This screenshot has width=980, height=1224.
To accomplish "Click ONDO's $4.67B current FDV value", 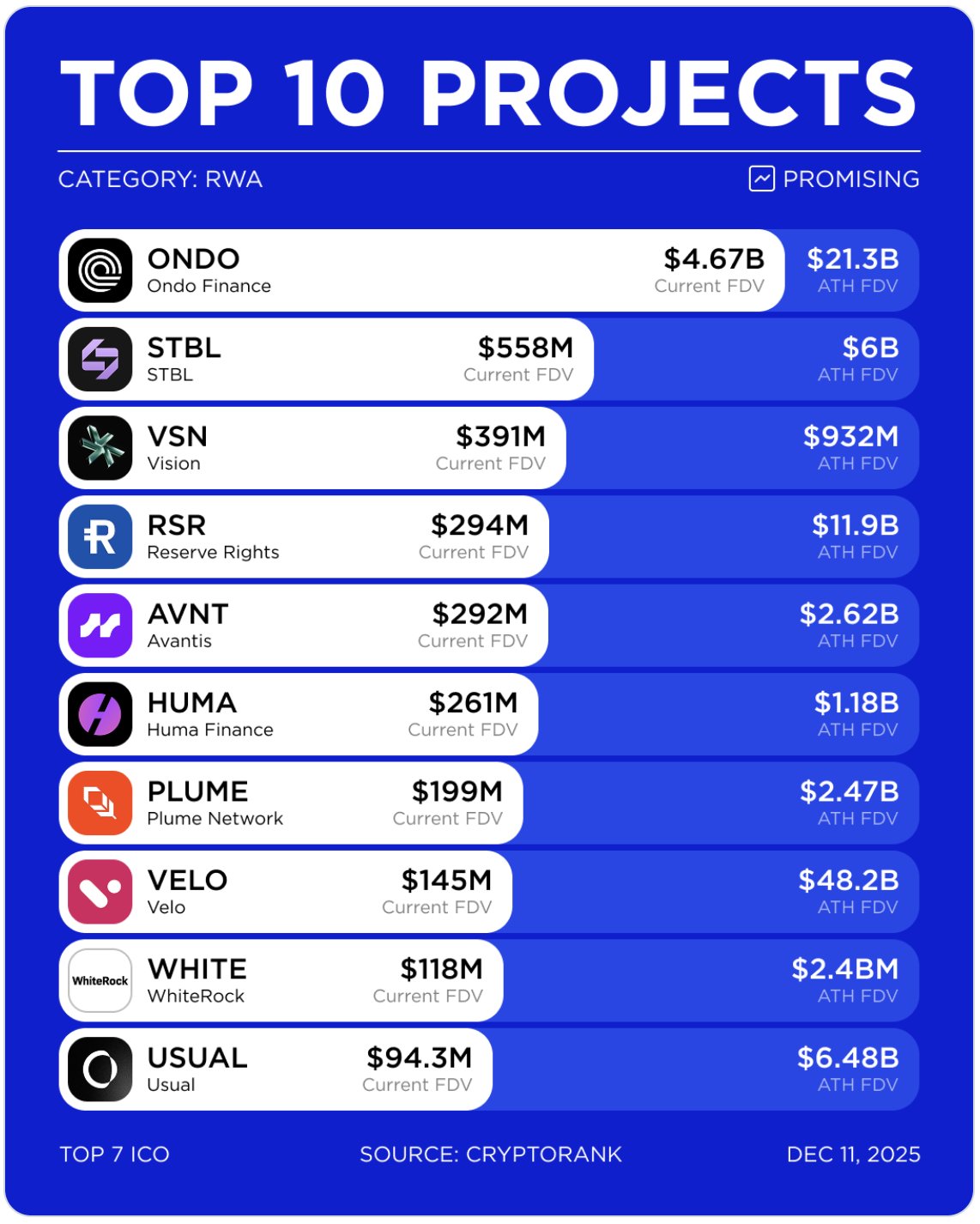I will (x=713, y=259).
